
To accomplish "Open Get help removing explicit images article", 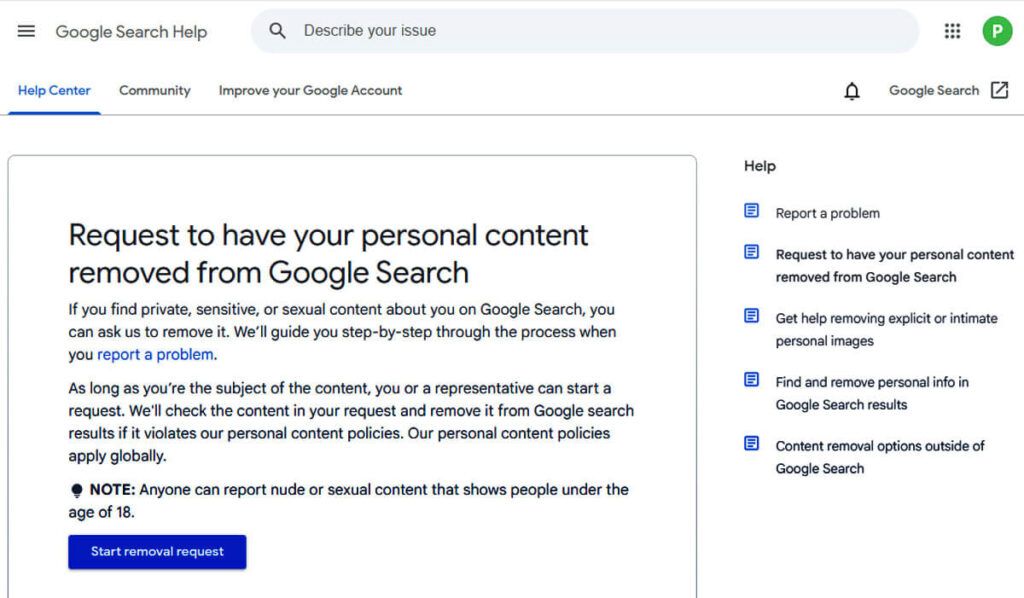I will click(x=886, y=329).
